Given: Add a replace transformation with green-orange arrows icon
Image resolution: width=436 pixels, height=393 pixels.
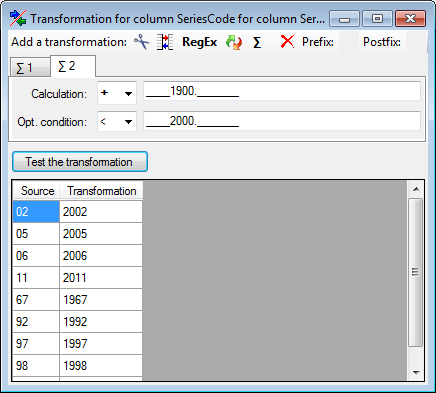Looking at the screenshot, I should pyautogui.click(x=234, y=42).
